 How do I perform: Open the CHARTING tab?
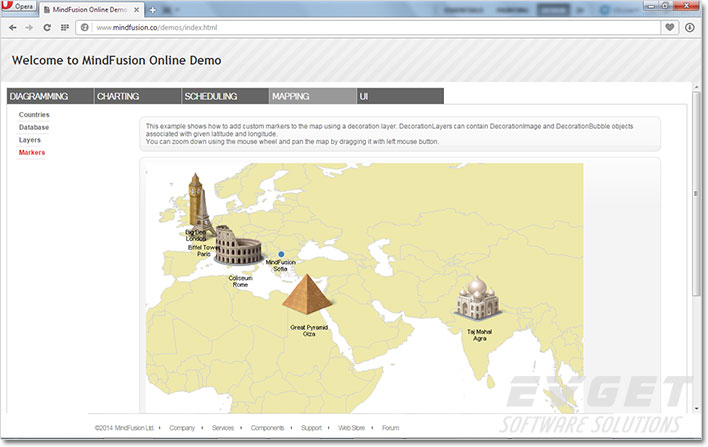(138, 96)
